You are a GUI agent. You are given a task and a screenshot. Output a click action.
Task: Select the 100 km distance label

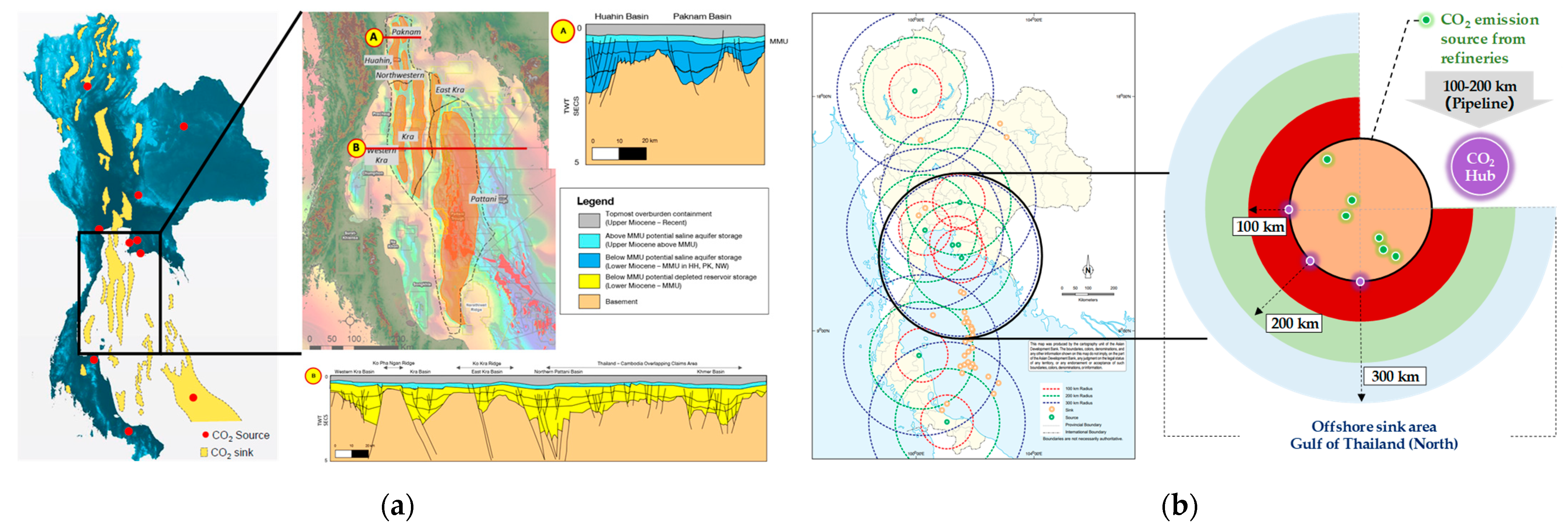point(1259,227)
